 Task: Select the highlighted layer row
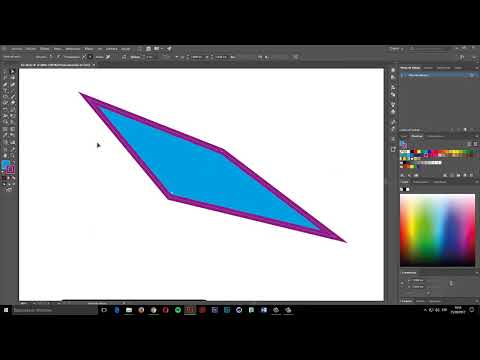pos(439,75)
